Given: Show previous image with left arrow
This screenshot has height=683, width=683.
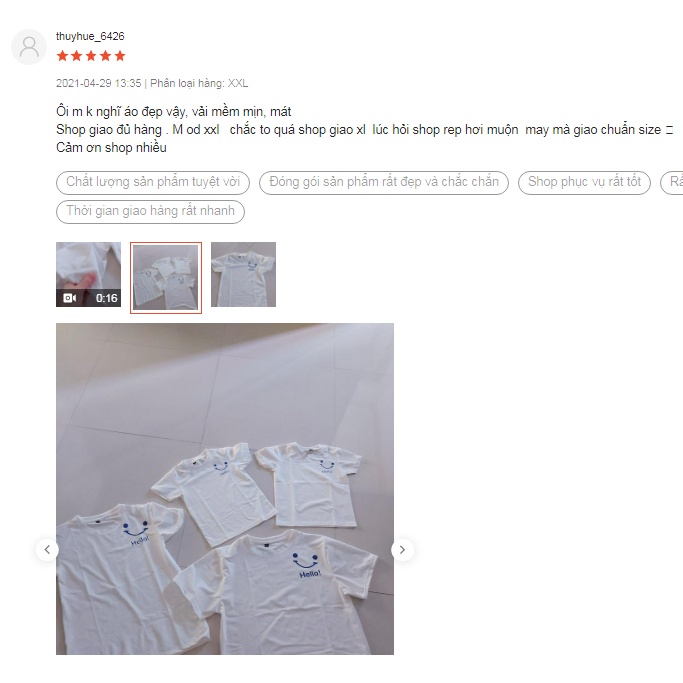Looking at the screenshot, I should point(47,550).
